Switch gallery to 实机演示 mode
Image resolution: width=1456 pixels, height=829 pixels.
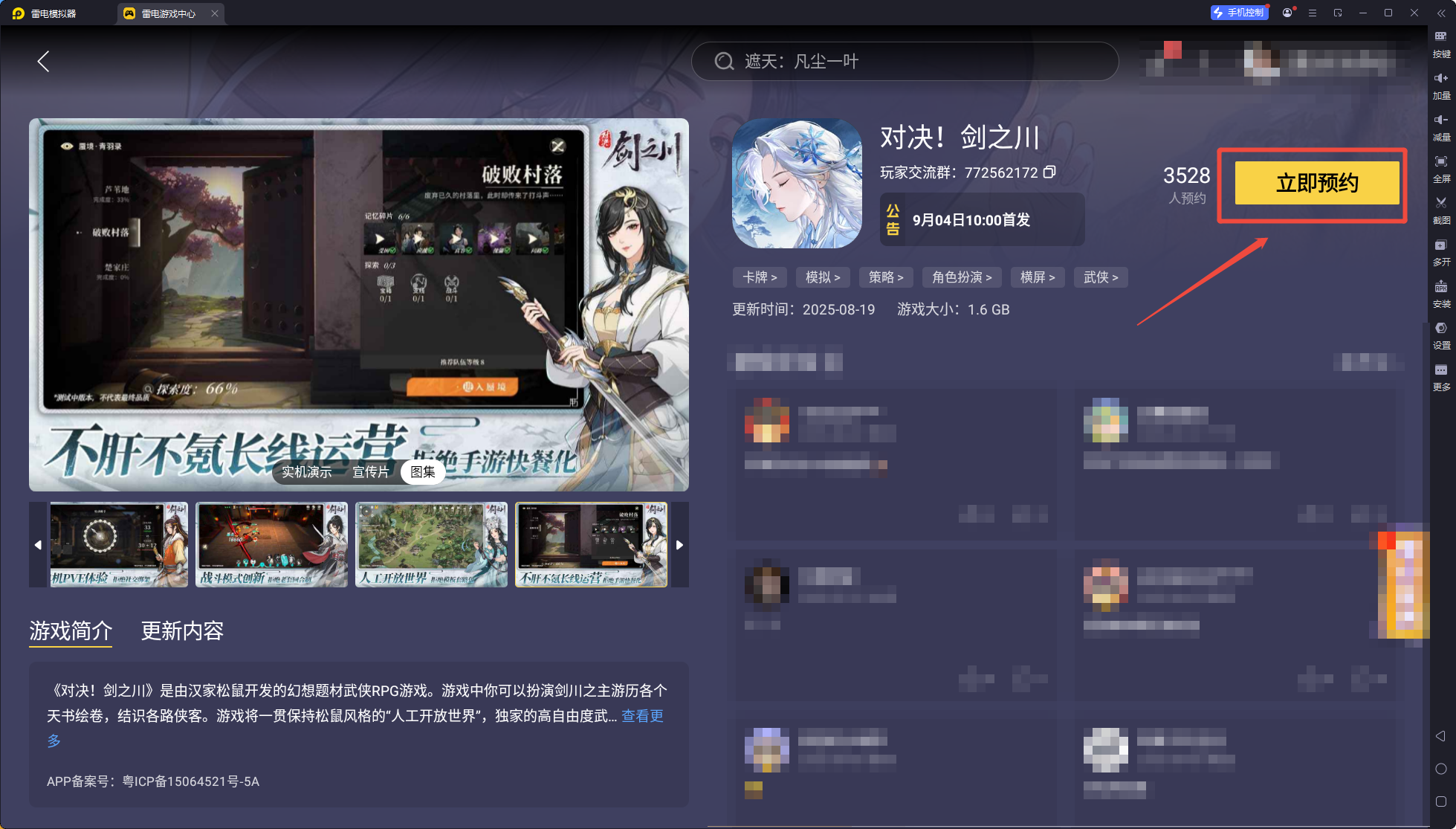306,472
